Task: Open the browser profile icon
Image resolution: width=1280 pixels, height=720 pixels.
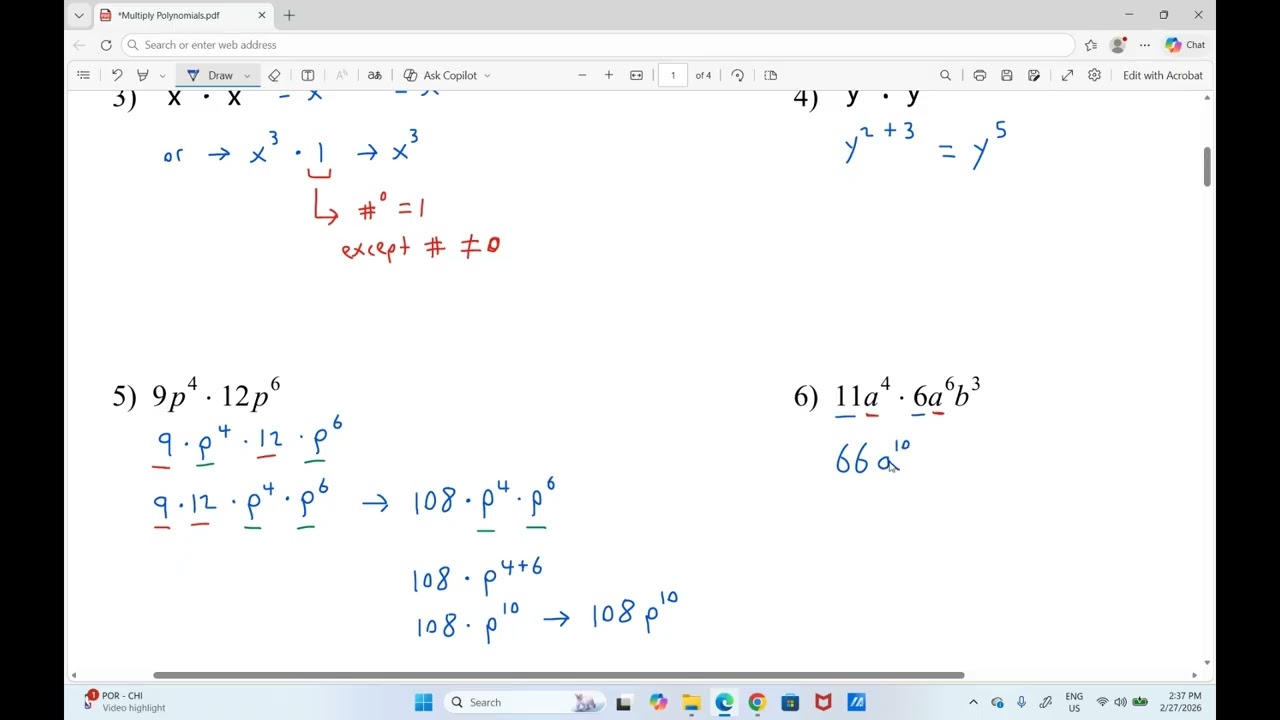Action: [1118, 45]
